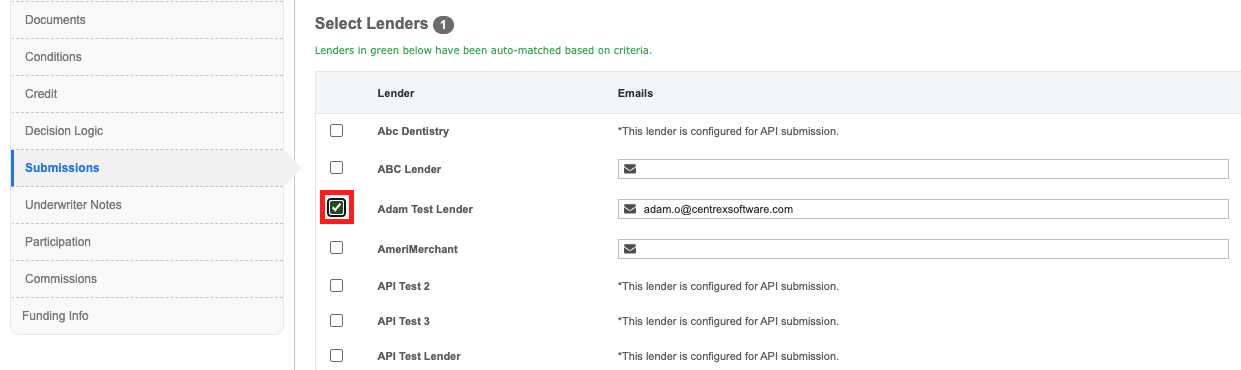Click the Abc Dentistry lender name
The width and height of the screenshot is (1241, 370).
click(413, 131)
